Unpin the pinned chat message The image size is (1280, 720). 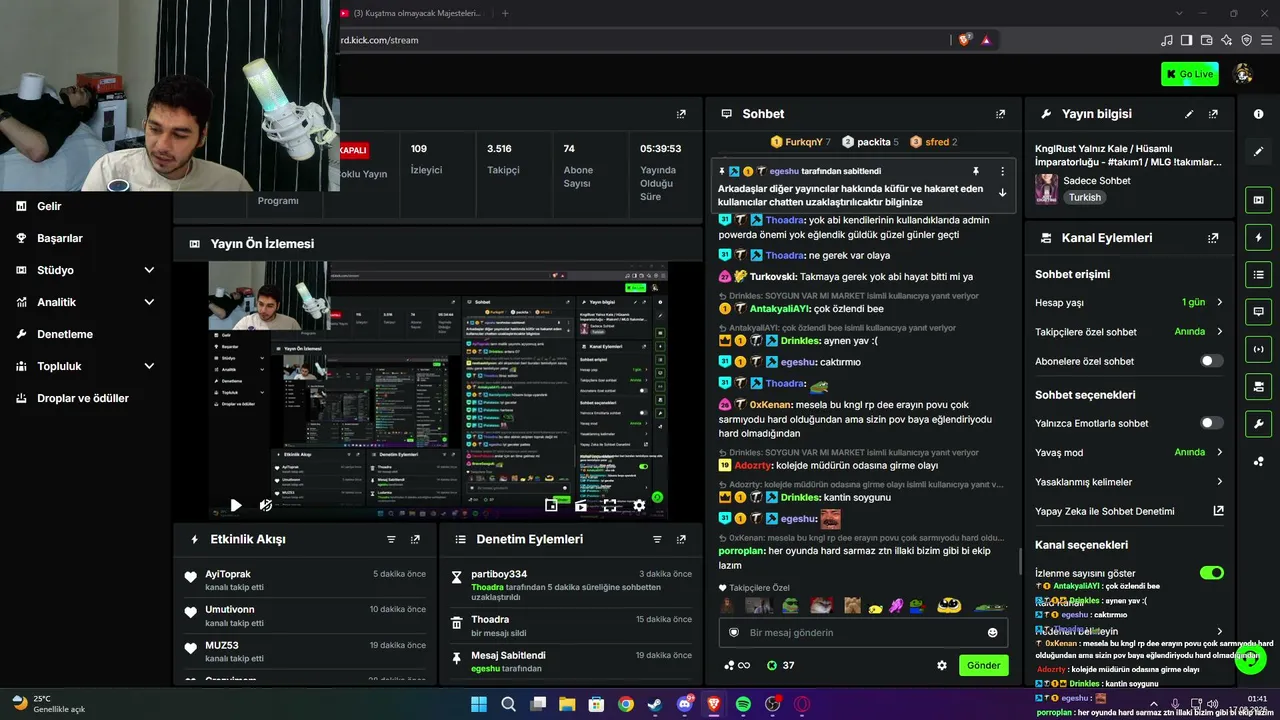tap(976, 171)
